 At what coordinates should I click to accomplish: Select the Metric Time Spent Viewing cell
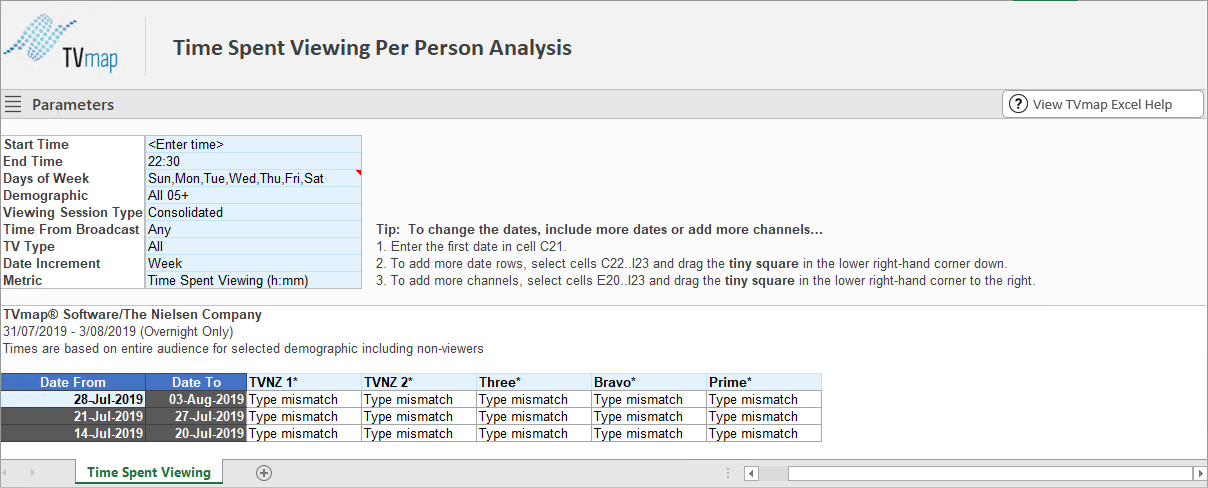254,280
